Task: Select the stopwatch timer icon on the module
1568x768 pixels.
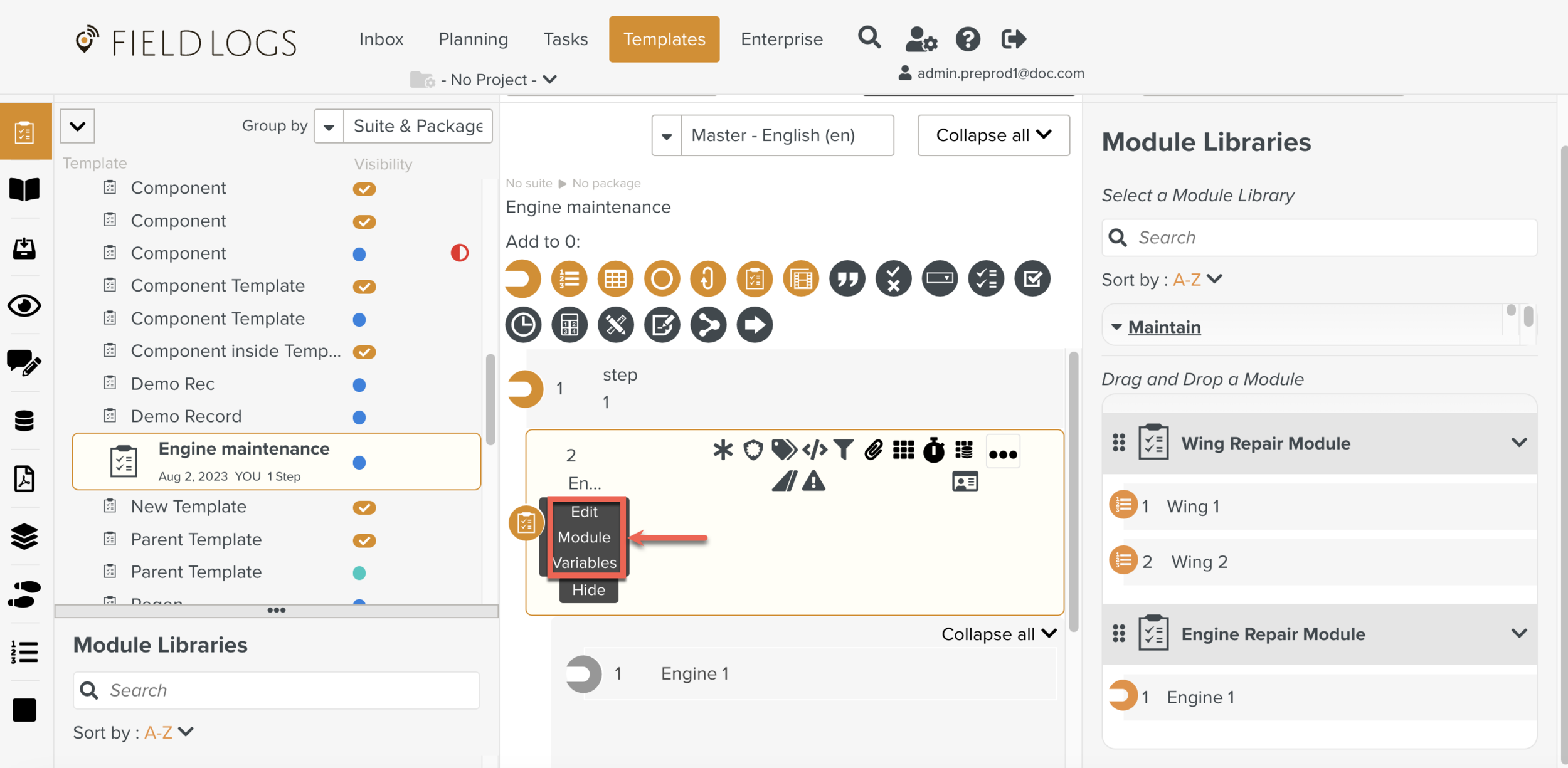Action: [x=933, y=450]
